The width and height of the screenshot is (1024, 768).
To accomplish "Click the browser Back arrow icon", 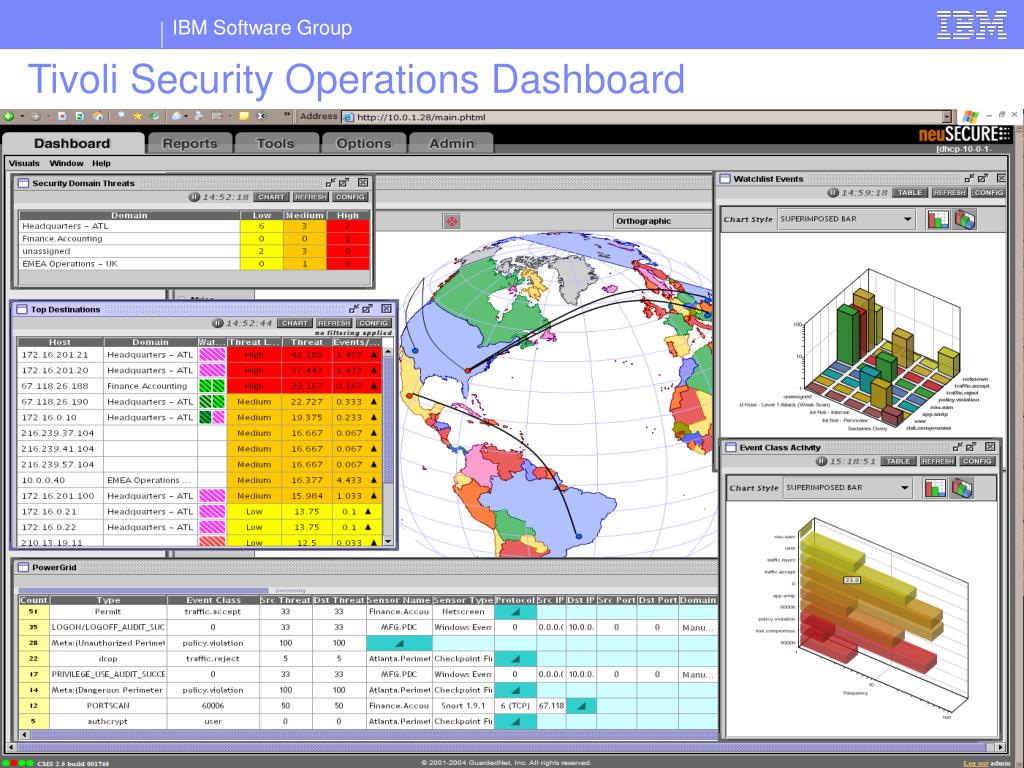I will click(x=8, y=116).
